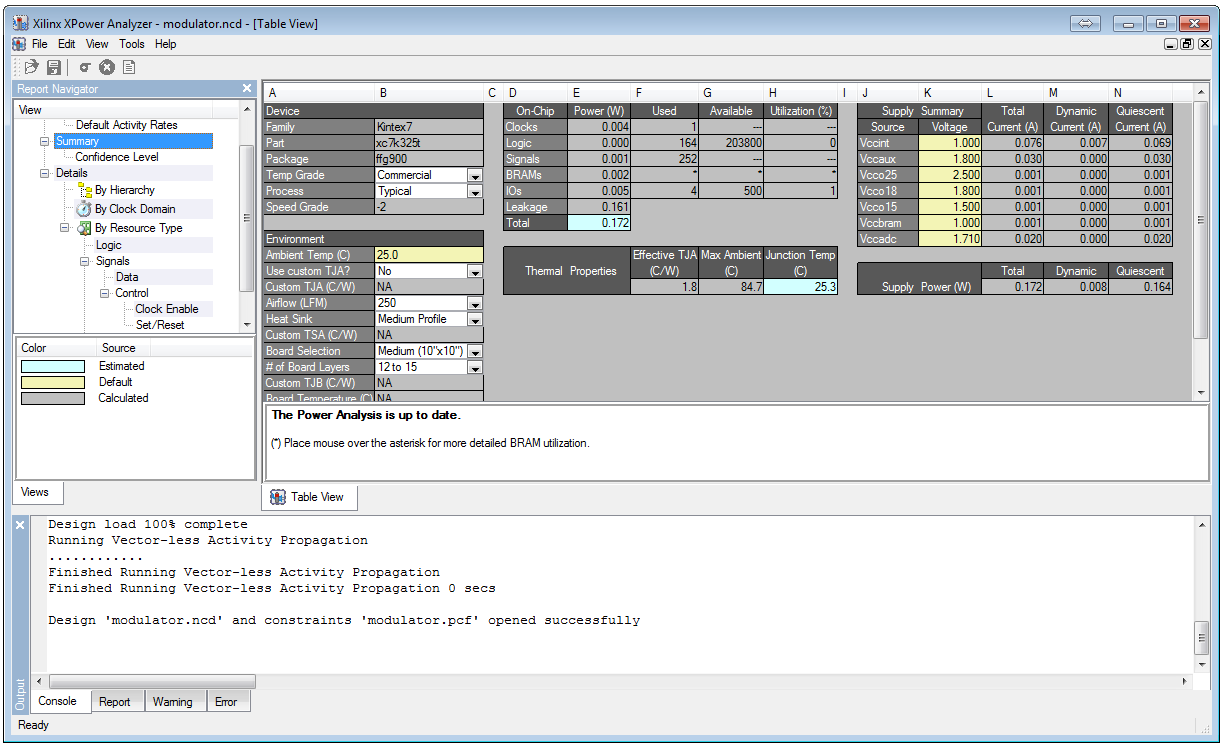The image size is (1226, 748).
Task: Open the Board Selection dropdown
Action: [475, 351]
